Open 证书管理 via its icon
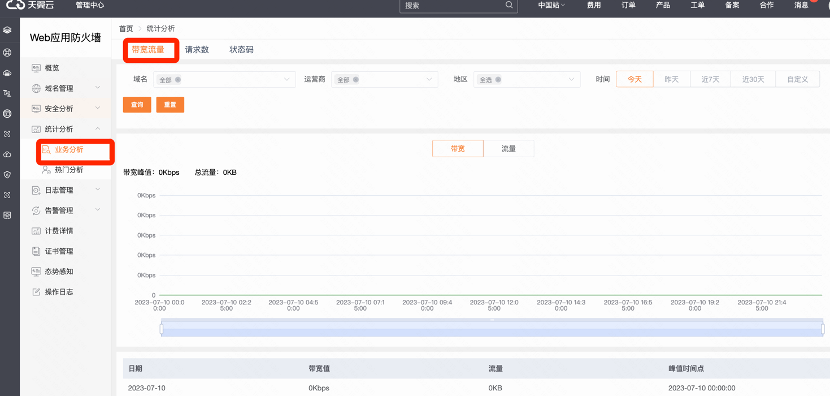This screenshot has height=396, width=830. 36,251
